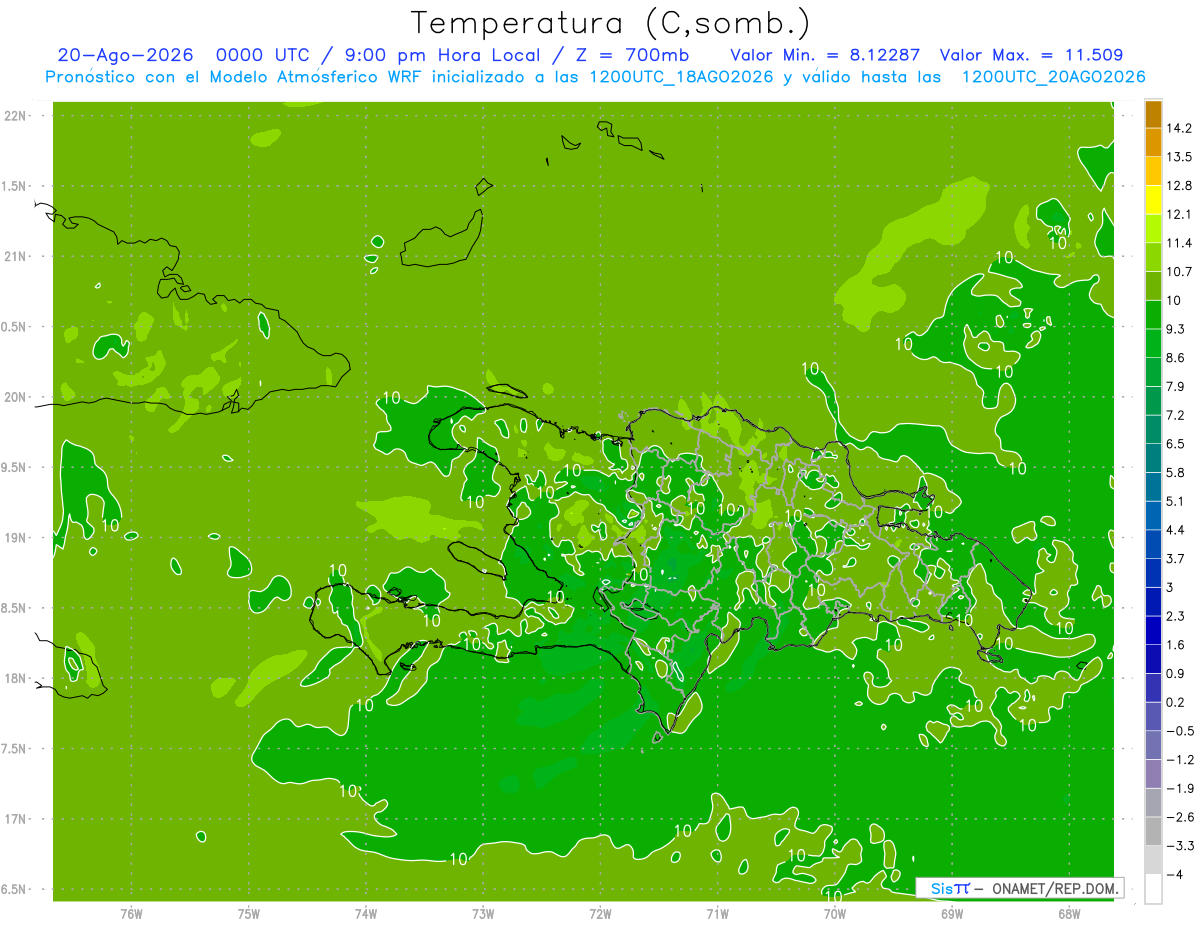
Task: Click the "ONAMET/REP.DOM." credit label
Action: pyautogui.click(x=1055, y=888)
